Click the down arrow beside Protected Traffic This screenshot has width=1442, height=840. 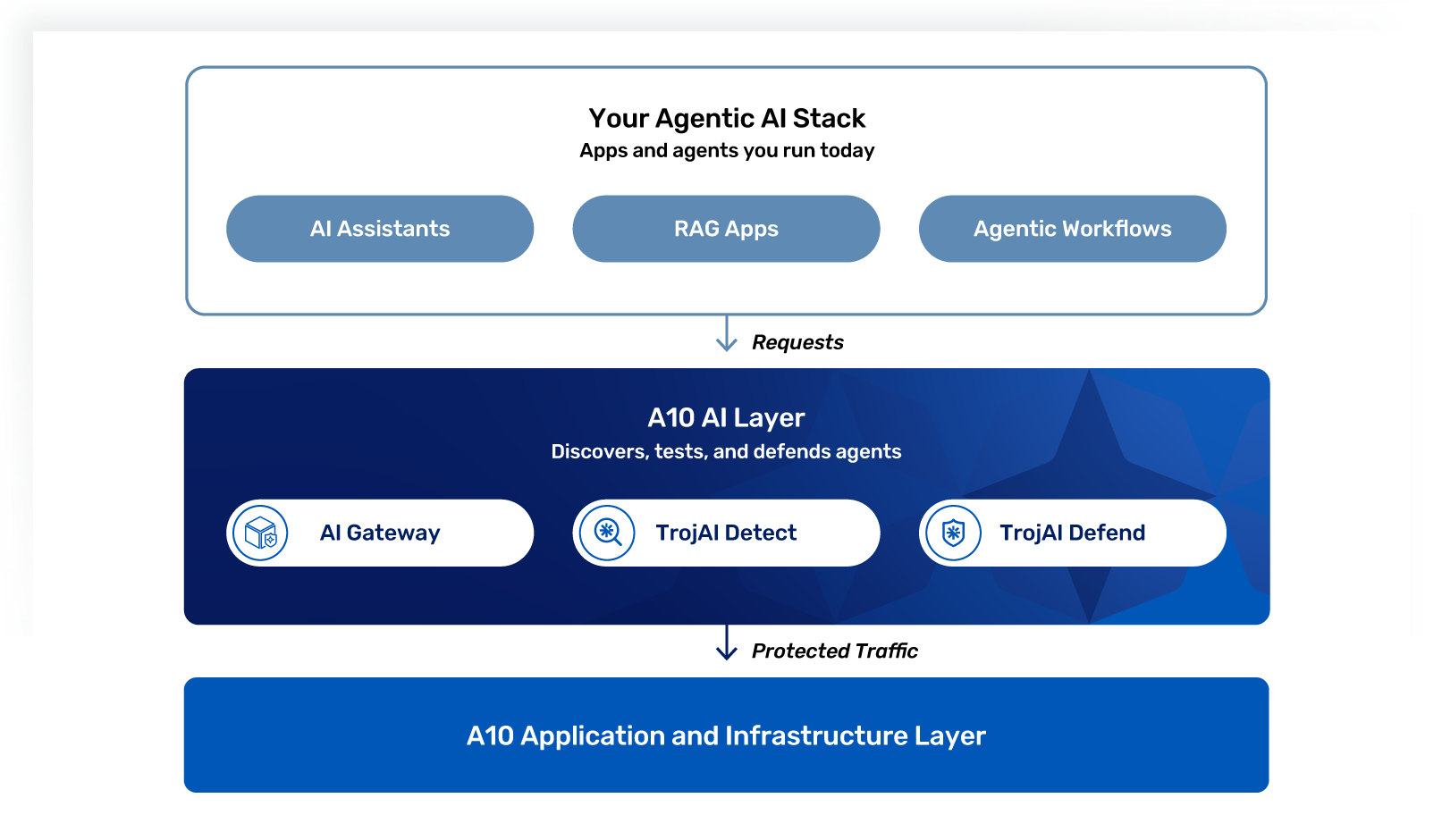727,642
